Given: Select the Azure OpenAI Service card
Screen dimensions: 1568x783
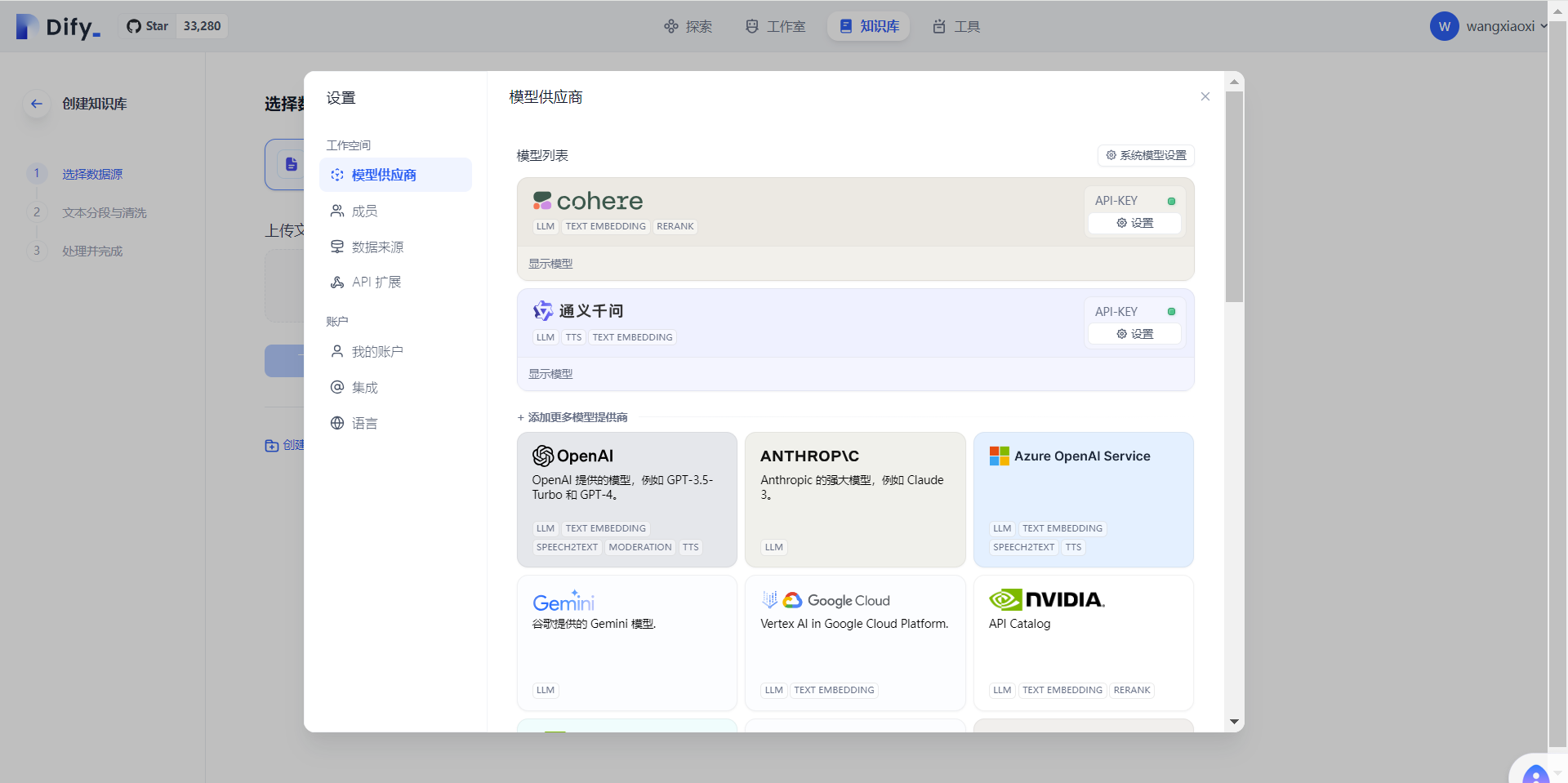Looking at the screenshot, I should tap(1084, 500).
